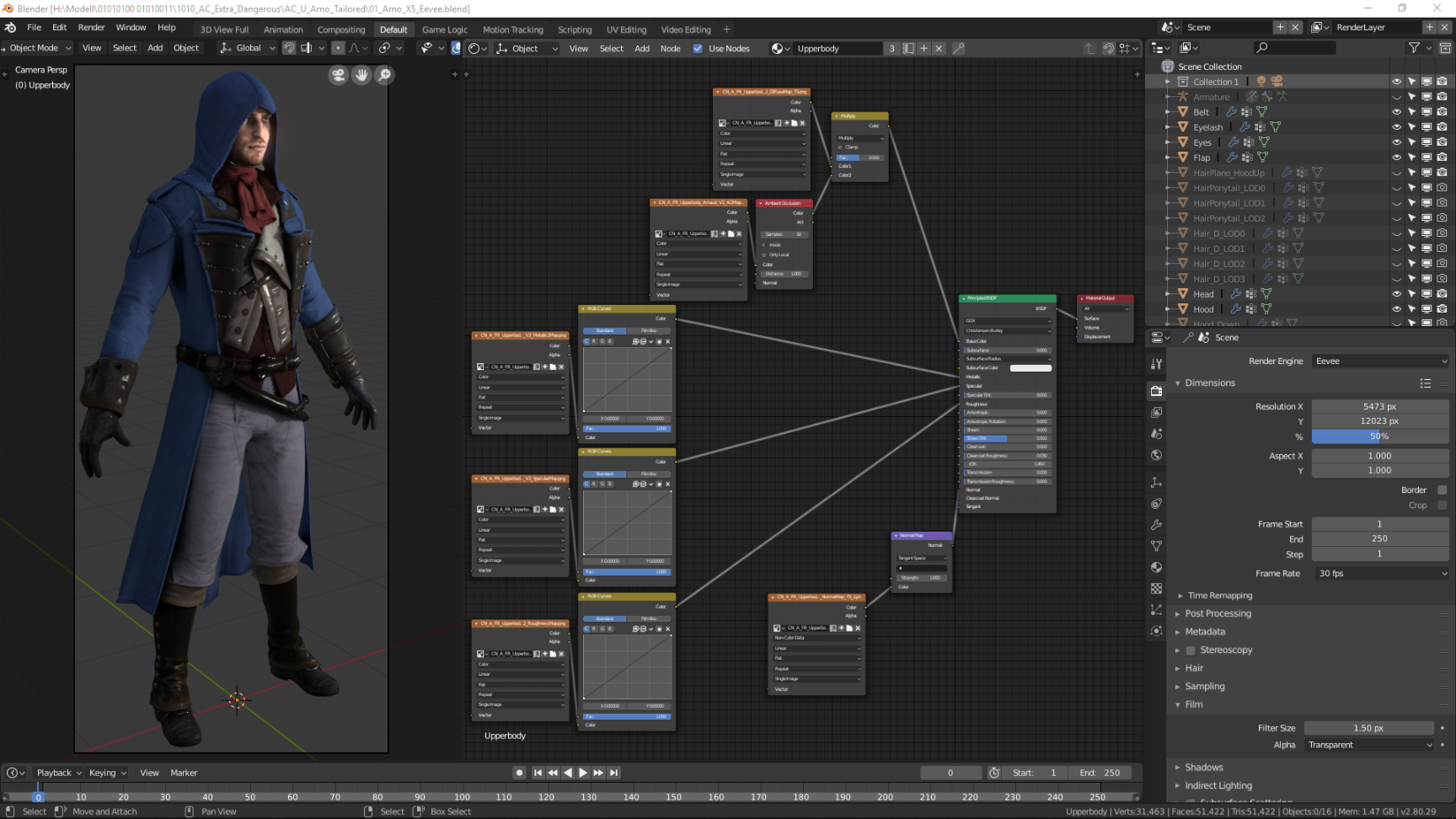The width and height of the screenshot is (1456, 819).
Task: Open the Alpha Transparent dropdown
Action: [x=1368, y=745]
